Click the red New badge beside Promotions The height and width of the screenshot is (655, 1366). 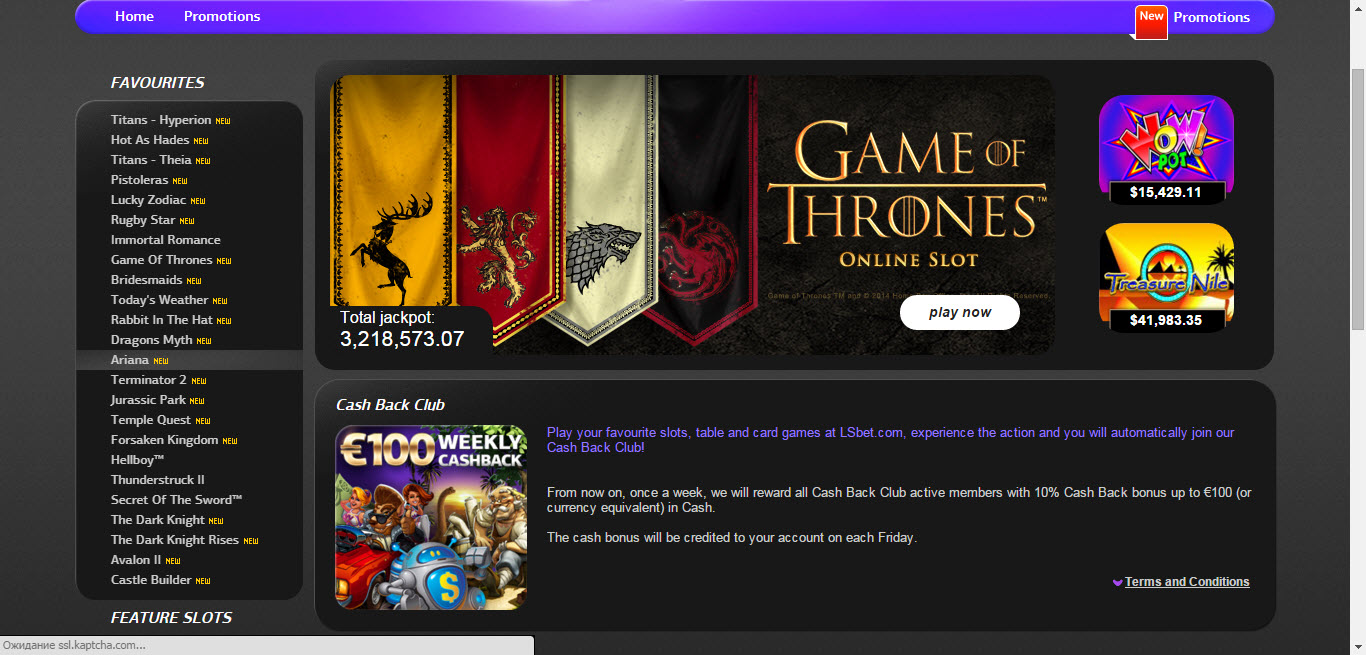[x=1151, y=21]
